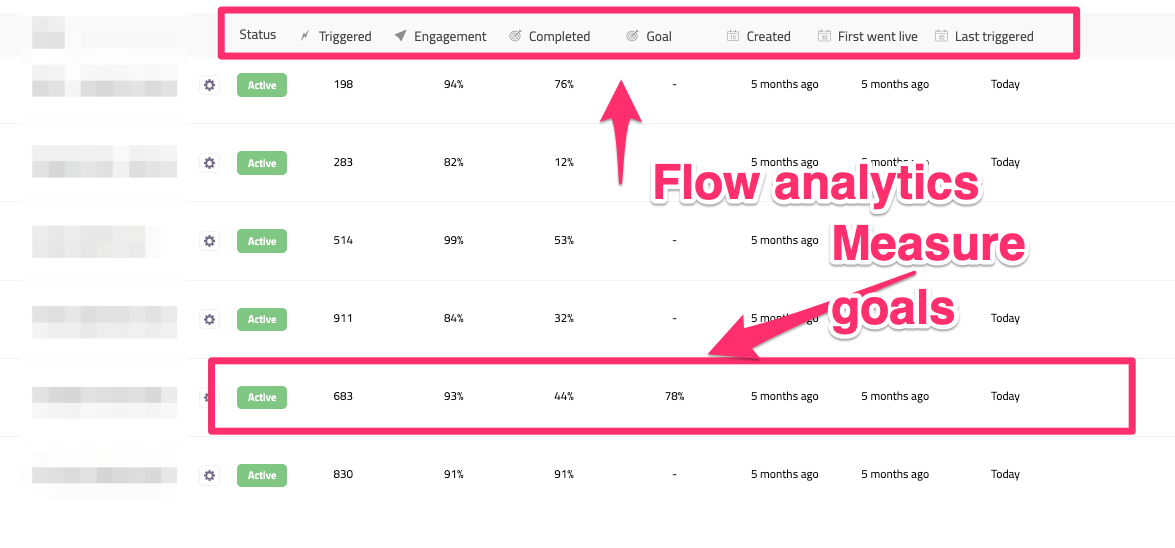Screen dimensions: 1175x548
Task: Click the calendar icon beside Last triggered
Action: 941,36
